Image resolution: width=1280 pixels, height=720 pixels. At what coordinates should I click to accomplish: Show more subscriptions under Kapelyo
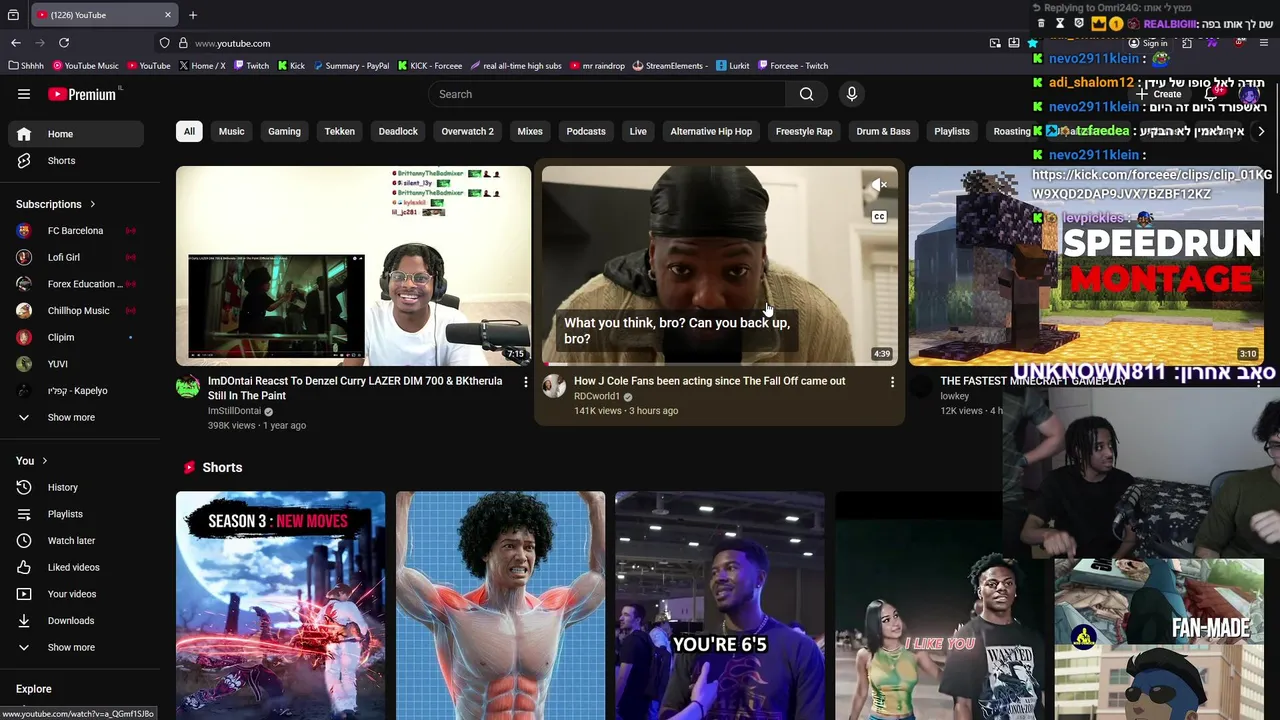[76, 417]
